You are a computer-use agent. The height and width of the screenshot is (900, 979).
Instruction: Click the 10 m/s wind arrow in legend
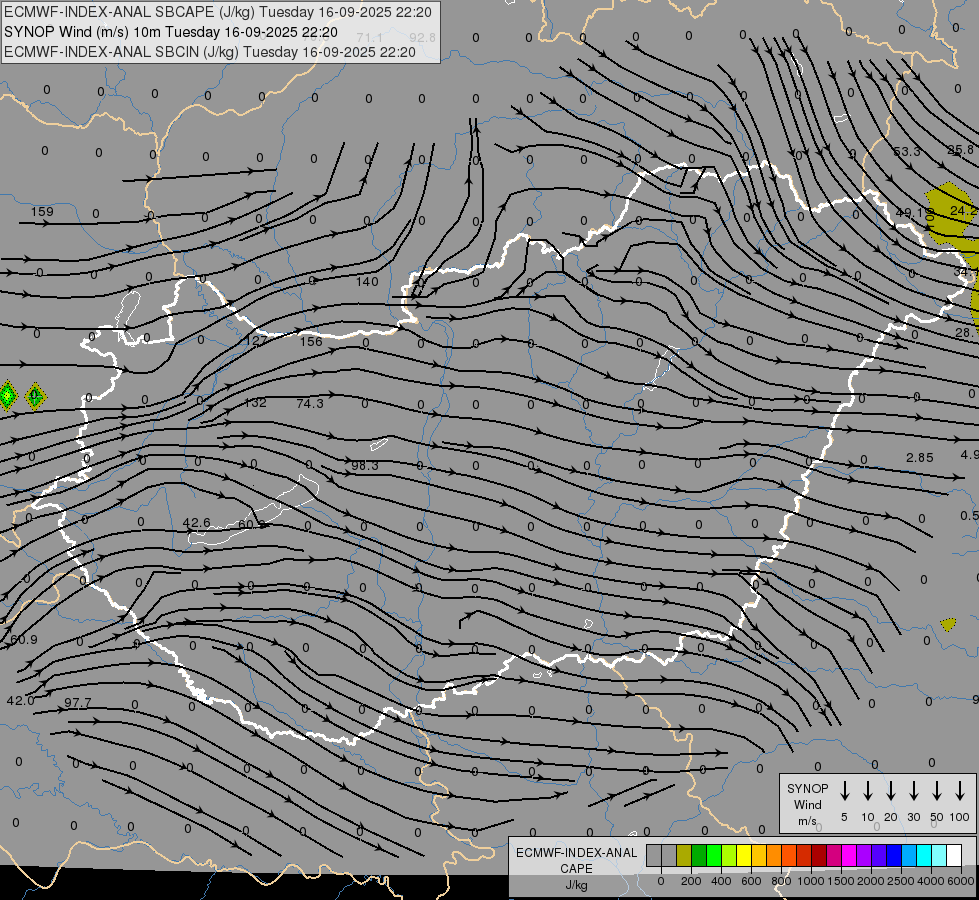point(867,791)
